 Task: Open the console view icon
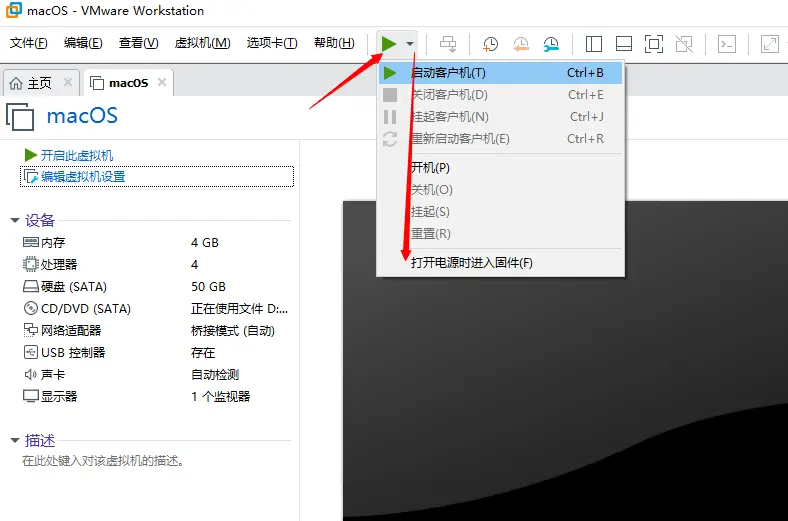[x=727, y=44]
